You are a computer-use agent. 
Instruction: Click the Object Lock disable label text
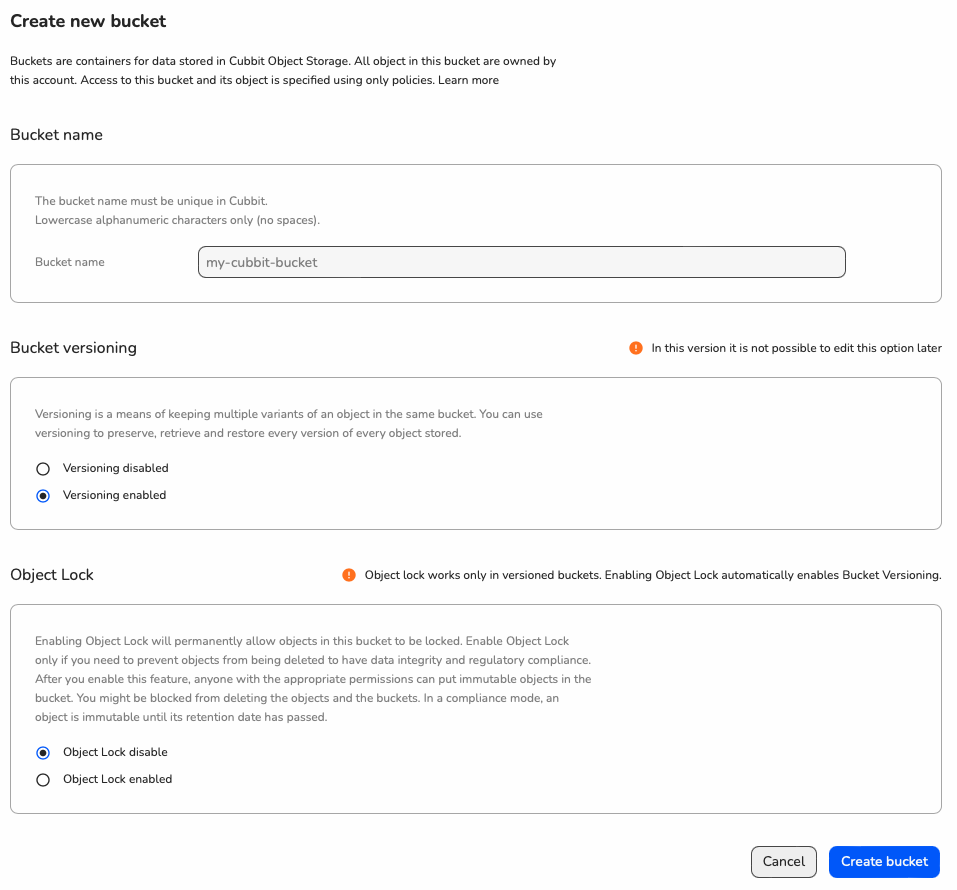click(115, 752)
